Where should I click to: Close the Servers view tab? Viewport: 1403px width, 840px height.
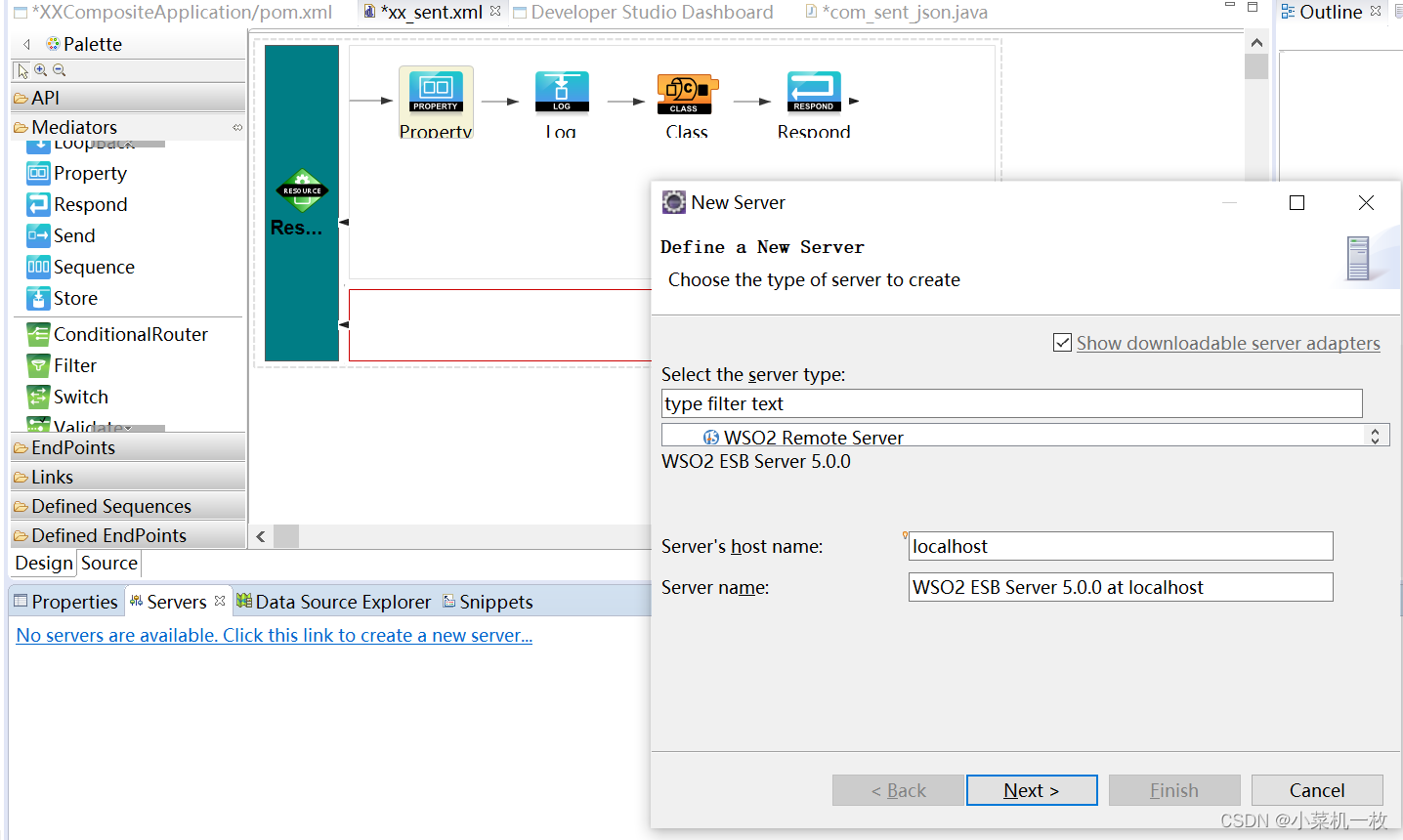click(x=220, y=601)
